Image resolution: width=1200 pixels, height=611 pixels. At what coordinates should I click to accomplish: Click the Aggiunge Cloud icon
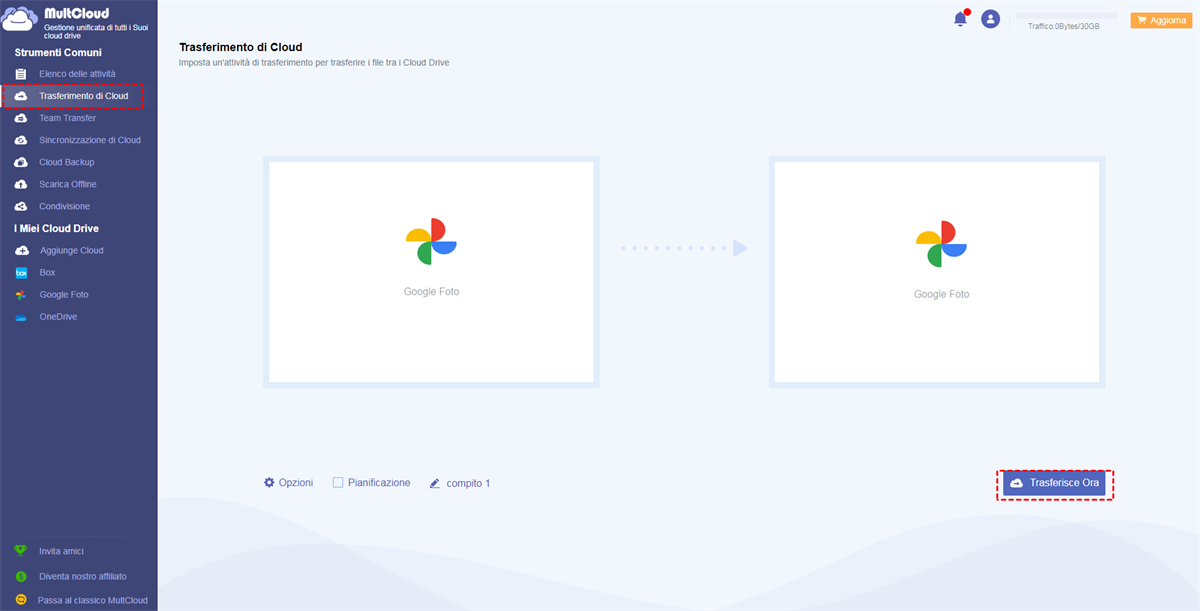[21, 250]
